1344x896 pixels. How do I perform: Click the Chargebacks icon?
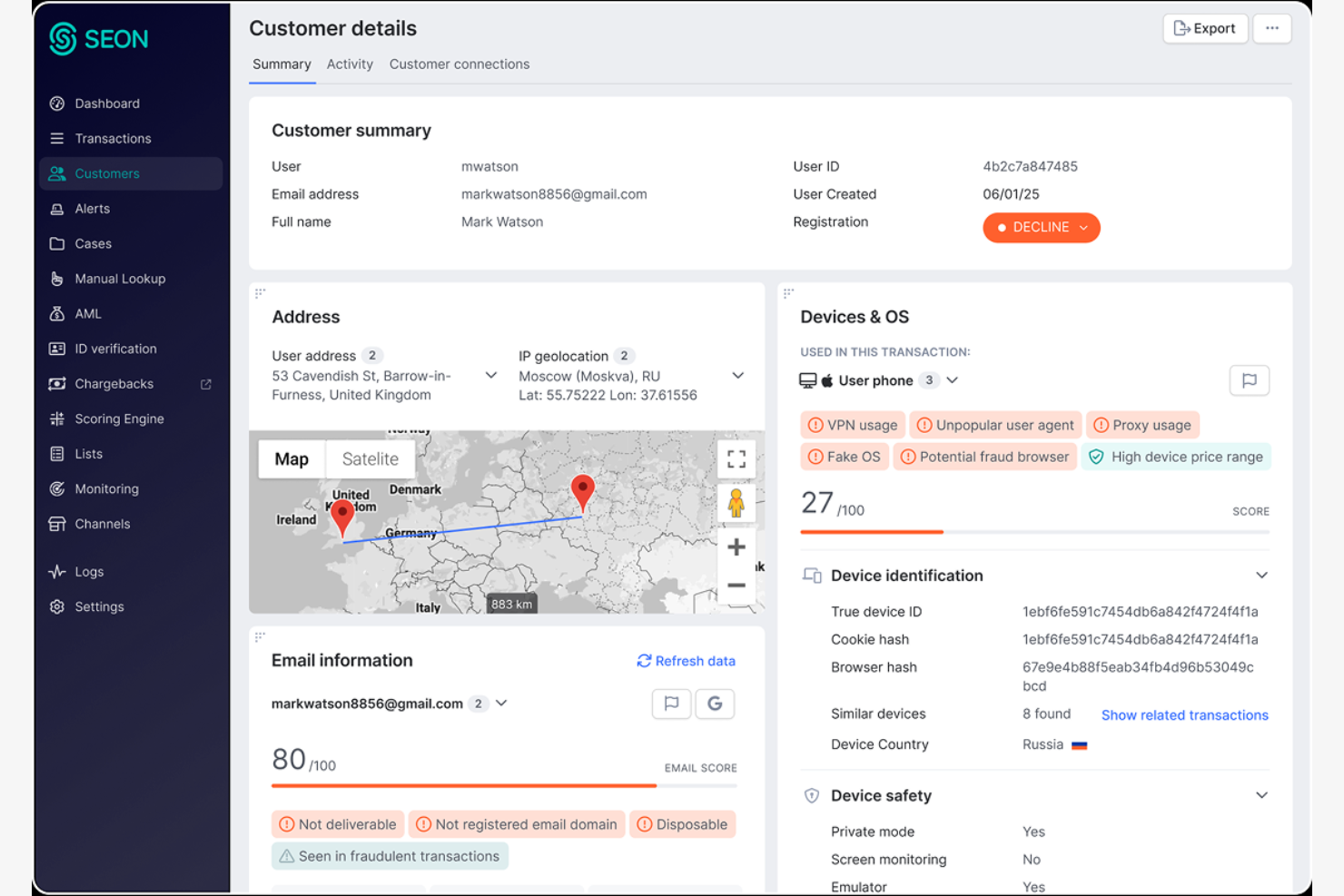pos(57,384)
